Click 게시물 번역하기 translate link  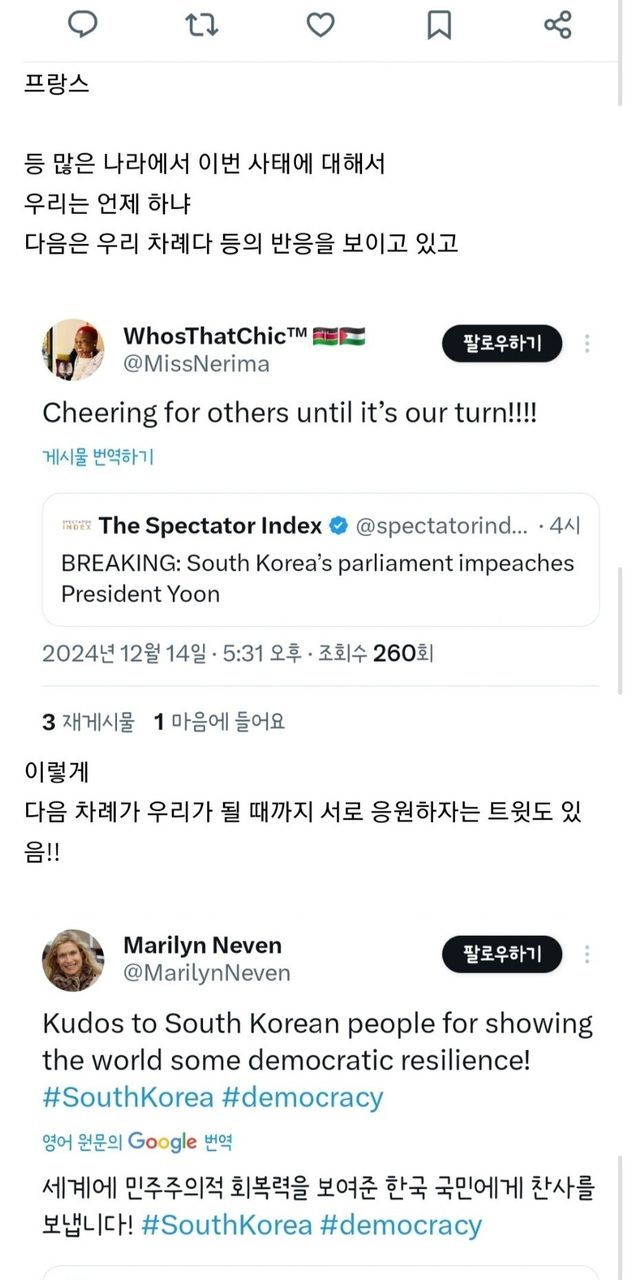(98, 457)
